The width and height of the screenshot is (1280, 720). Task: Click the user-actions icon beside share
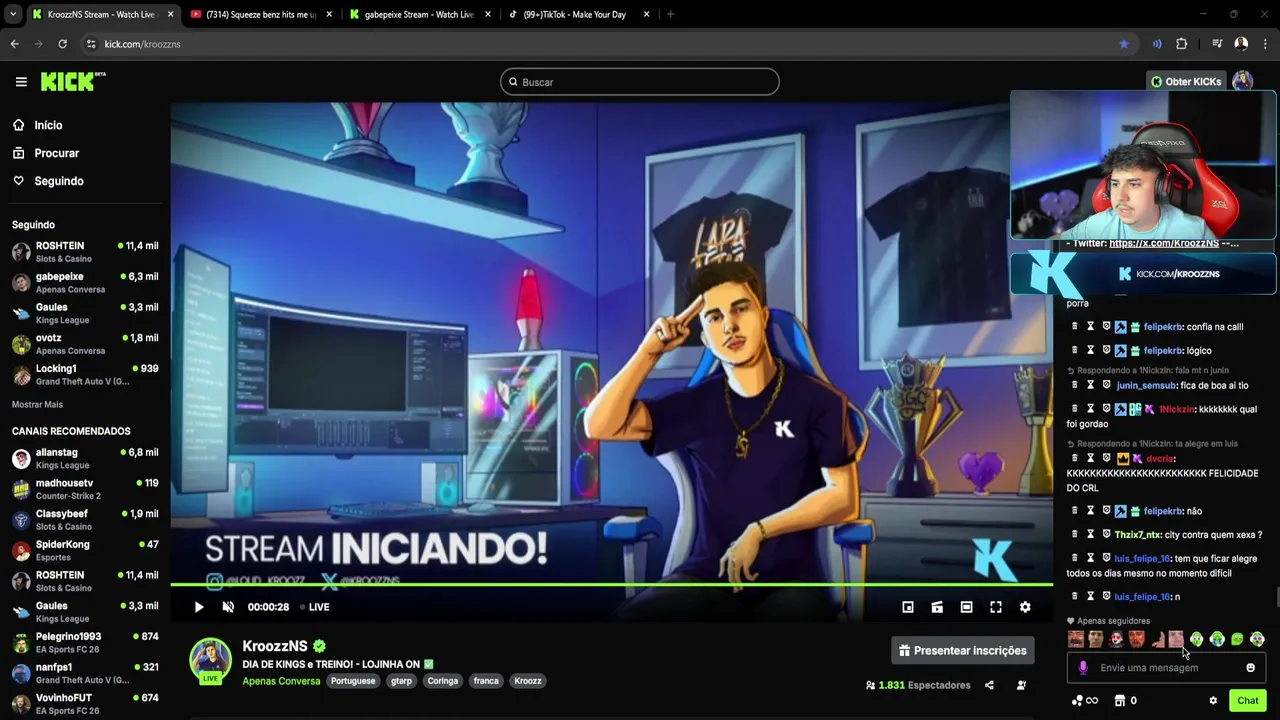tap(1021, 685)
